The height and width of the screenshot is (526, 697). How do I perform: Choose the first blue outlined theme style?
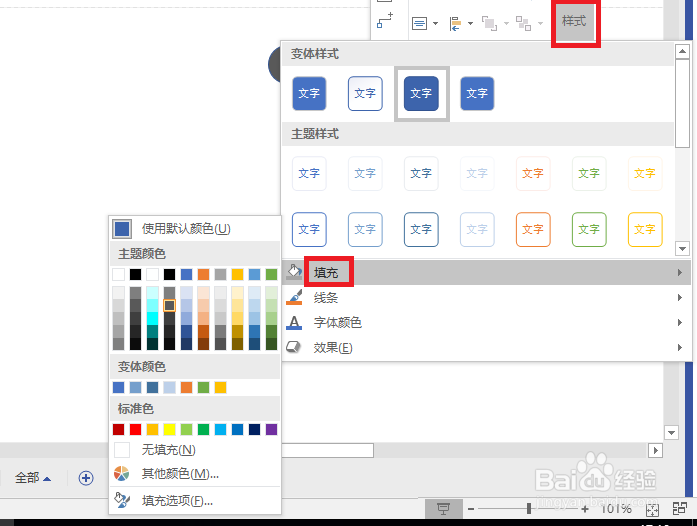coord(309,229)
